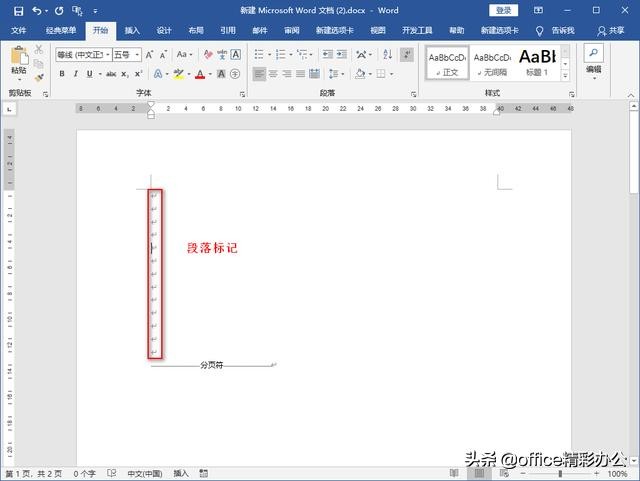Viewport: 640px width, 481px height.
Task: Open borders dropdown arrow
Action: pyautogui.click(x=391, y=74)
